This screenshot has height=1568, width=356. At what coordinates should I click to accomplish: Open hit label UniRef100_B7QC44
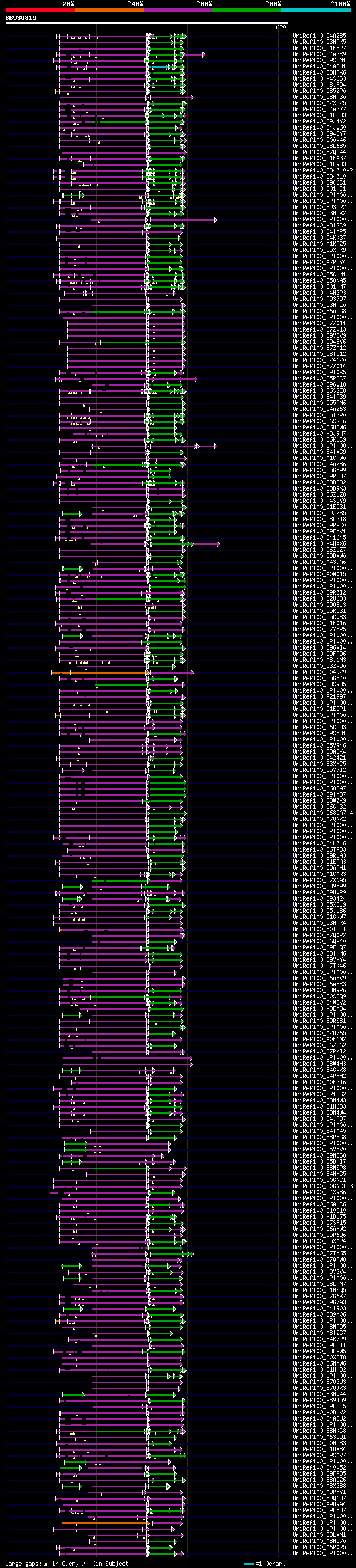[x=319, y=152]
